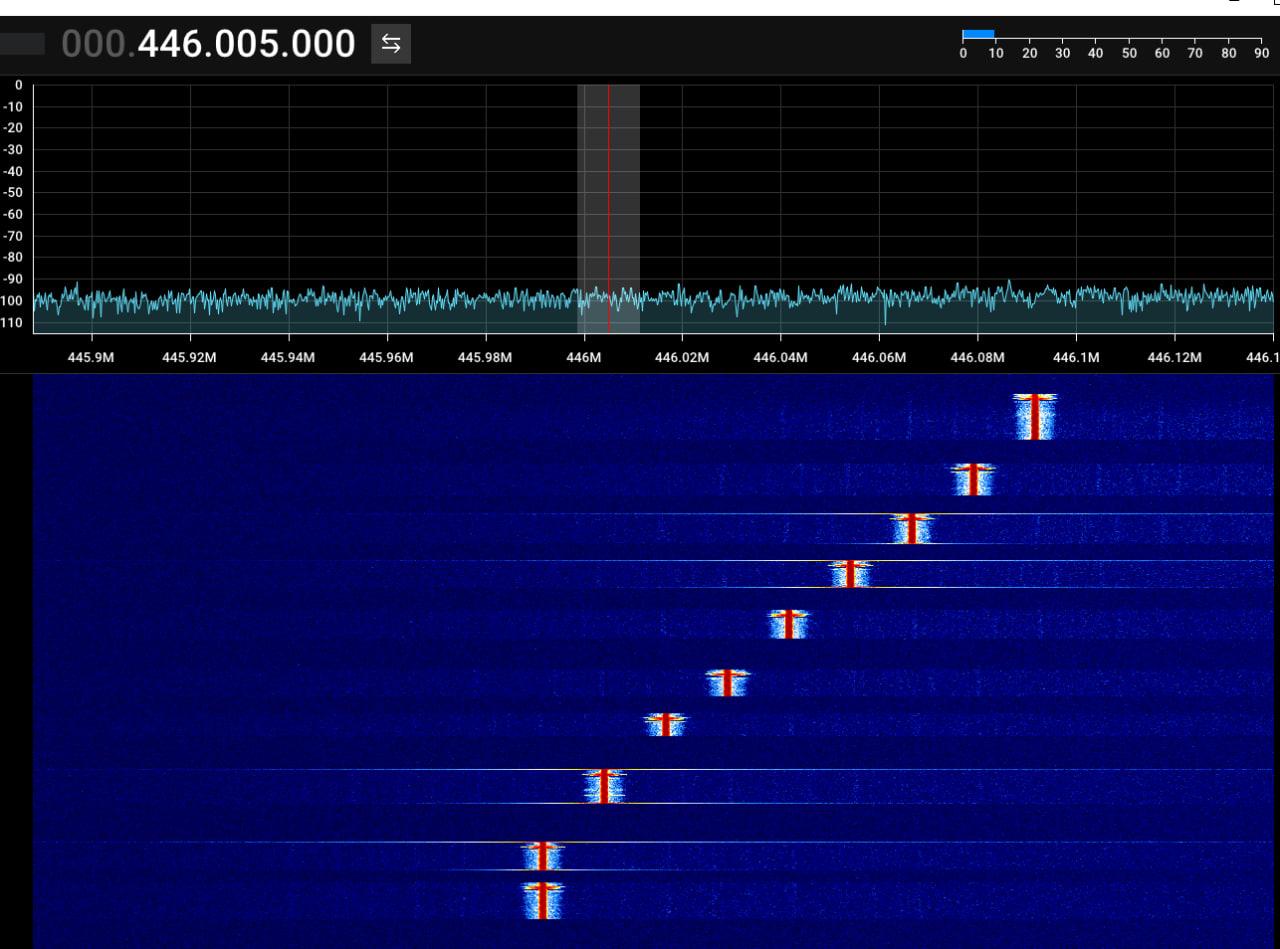Click the 446.06M frequency scale label

879,358
